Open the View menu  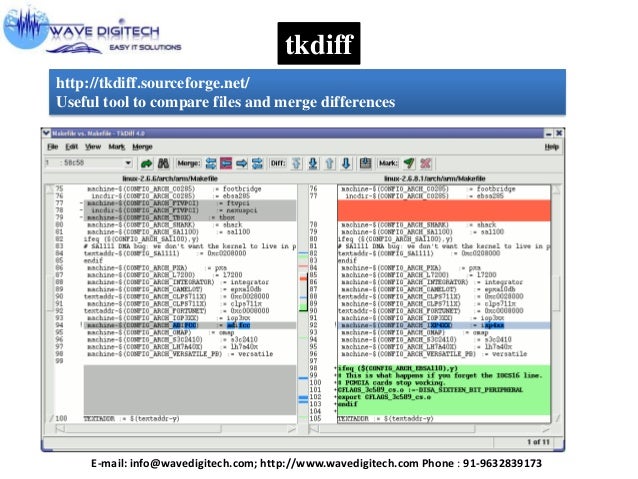coord(93,147)
